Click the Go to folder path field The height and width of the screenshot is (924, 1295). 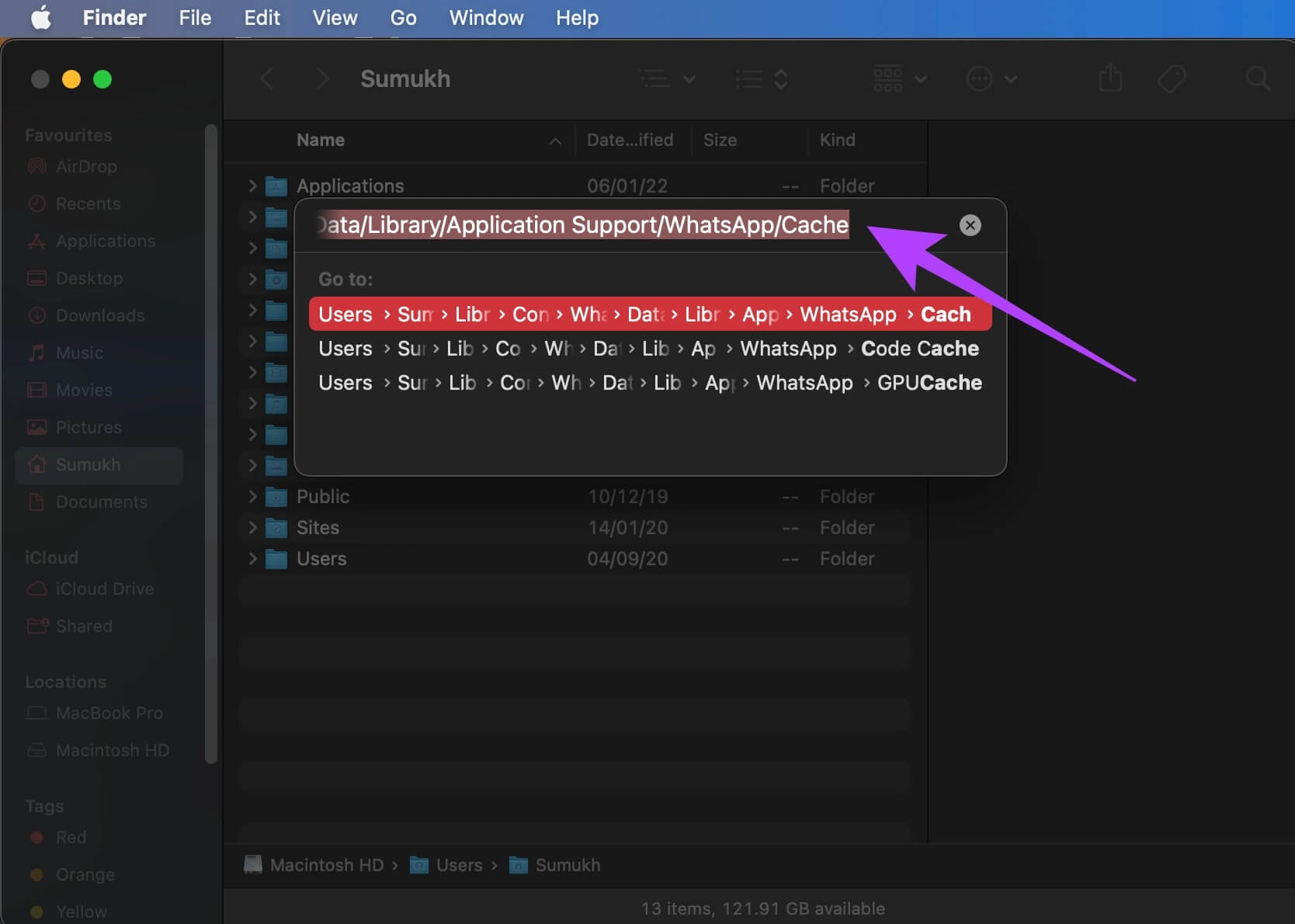click(x=582, y=225)
